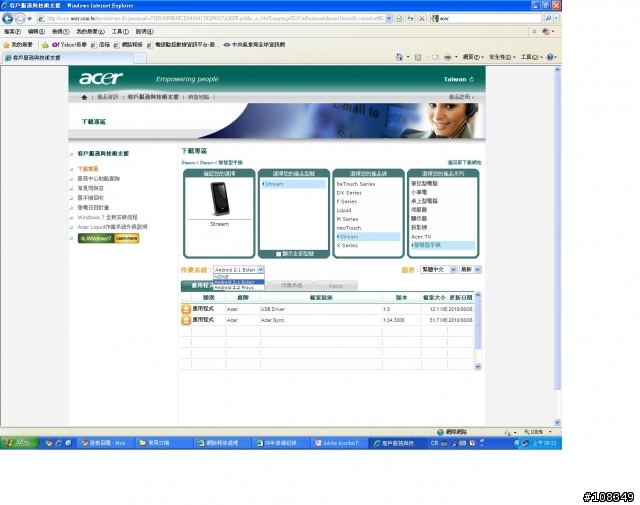Select Acer TV in product category list
The height and width of the screenshot is (505, 640).
tap(421, 237)
